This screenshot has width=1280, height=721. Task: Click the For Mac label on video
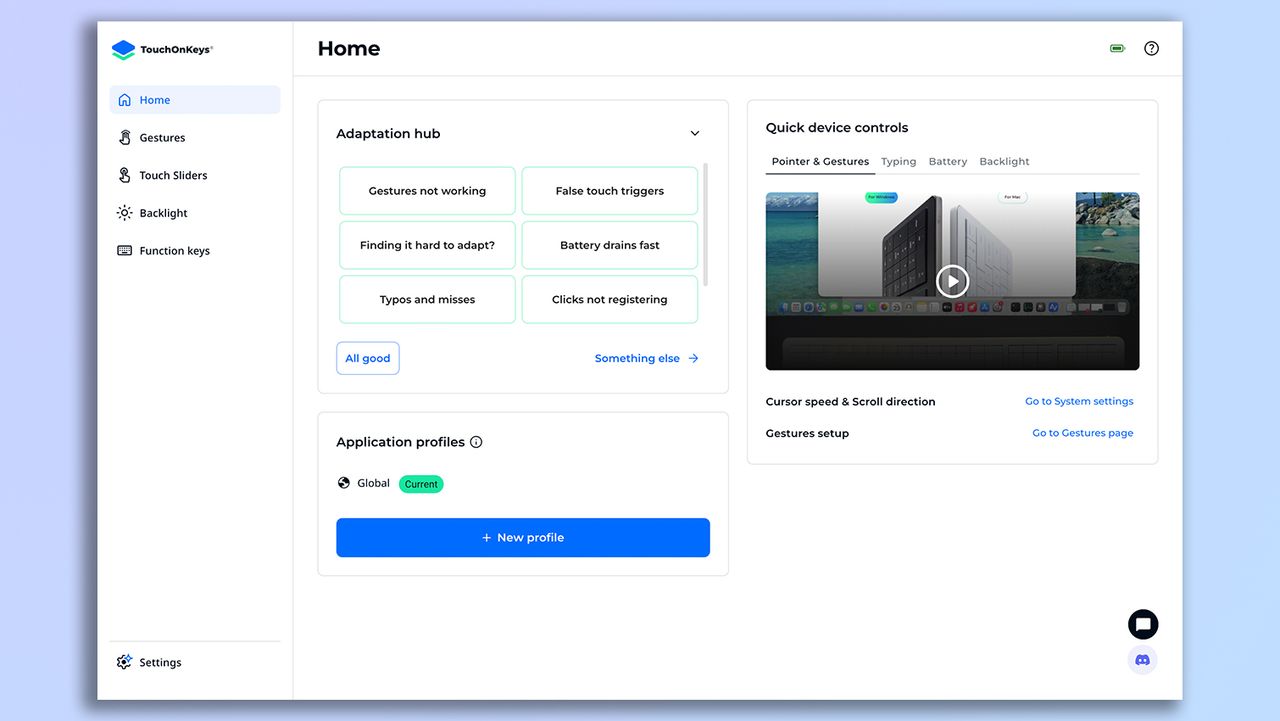pos(1012,198)
